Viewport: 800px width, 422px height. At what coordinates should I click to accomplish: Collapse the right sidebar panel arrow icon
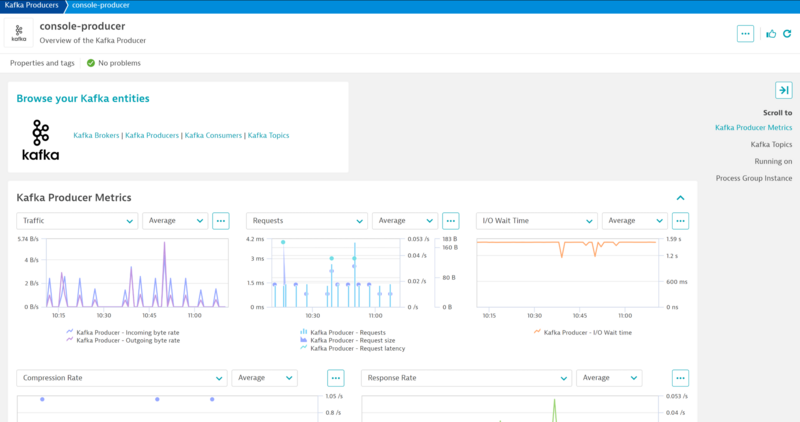(784, 90)
